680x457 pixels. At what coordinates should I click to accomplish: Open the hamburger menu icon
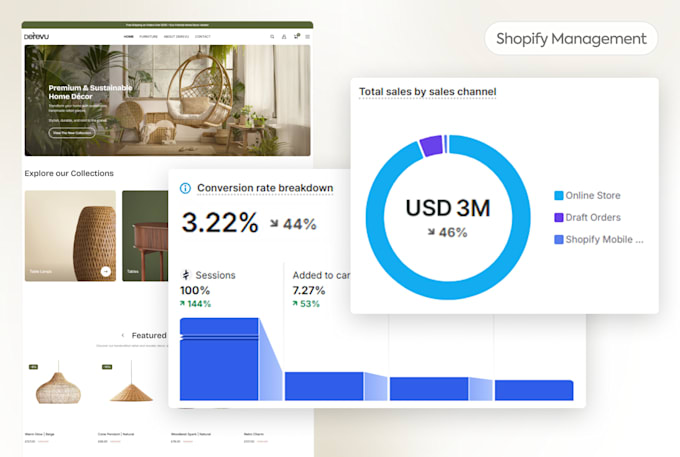click(307, 37)
